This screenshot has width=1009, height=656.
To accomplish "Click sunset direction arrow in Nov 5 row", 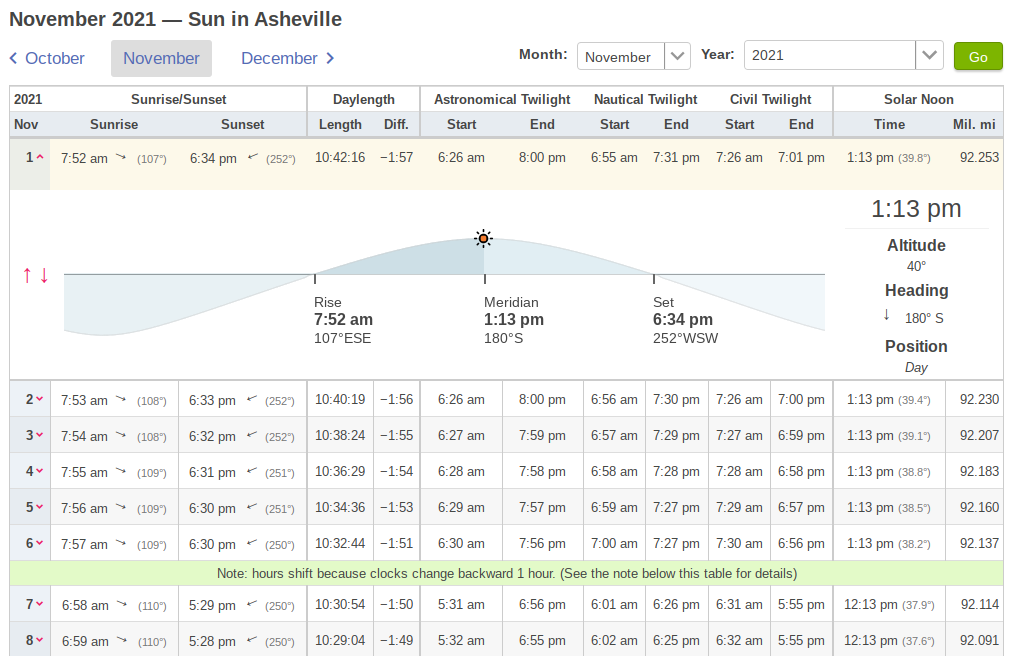I will tap(252, 507).
